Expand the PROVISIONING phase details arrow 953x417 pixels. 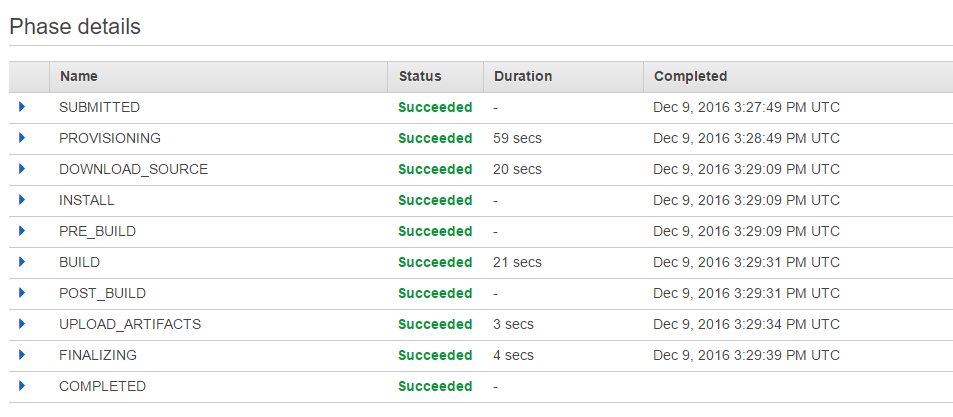pos(22,138)
